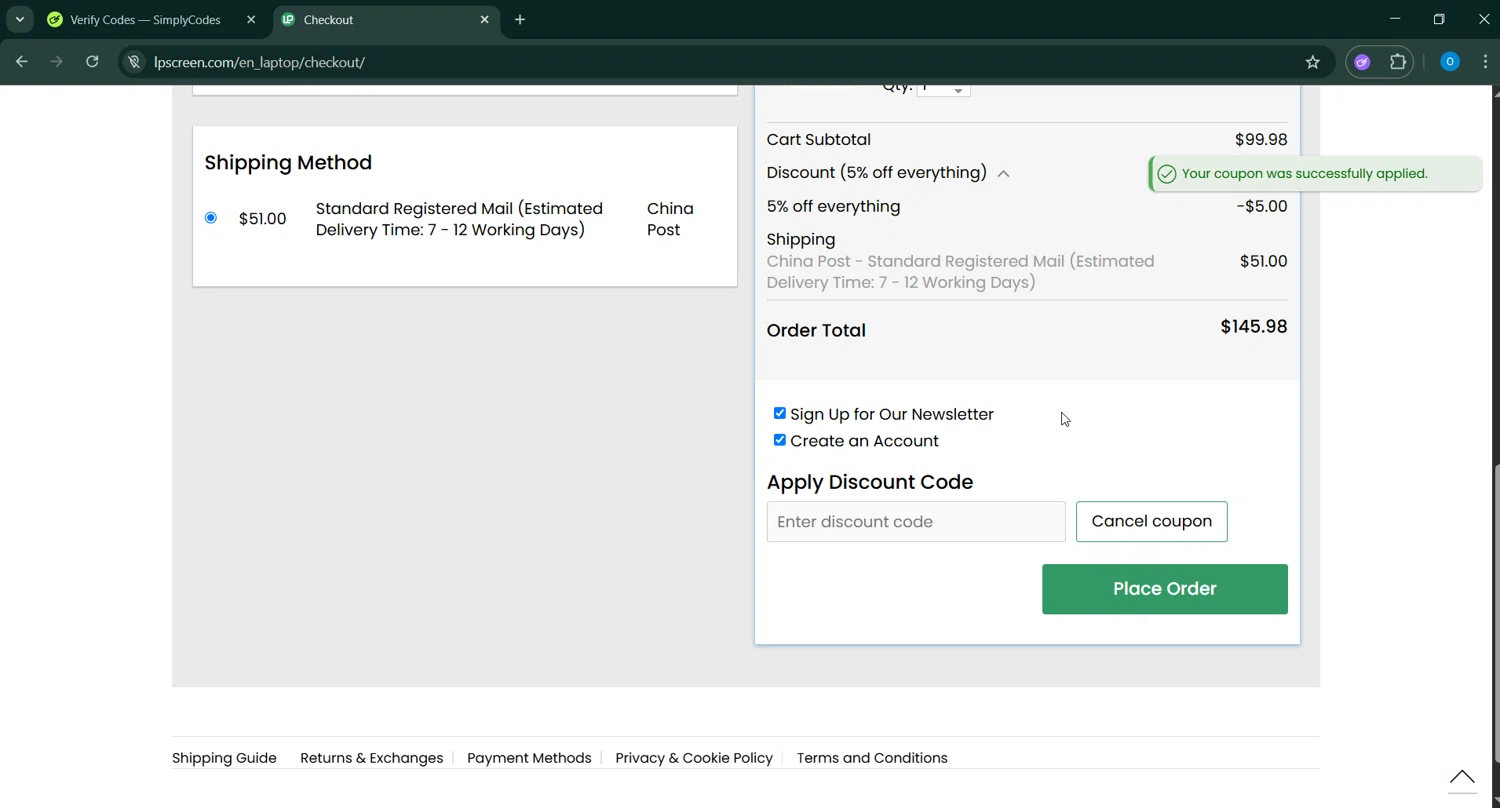Viewport: 1500px width, 808px height.
Task: Open Chrome three-dot menu
Action: point(1485,62)
